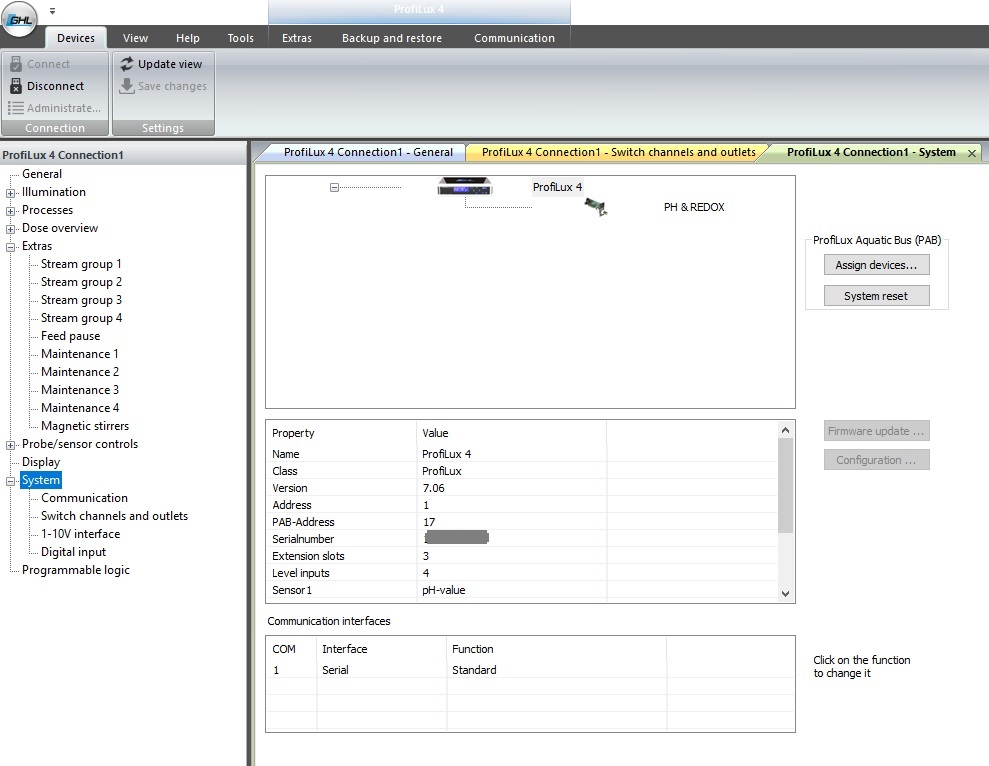Click the property list scrollbar thumb
Image resolution: width=989 pixels, height=766 pixels.
coord(785,485)
